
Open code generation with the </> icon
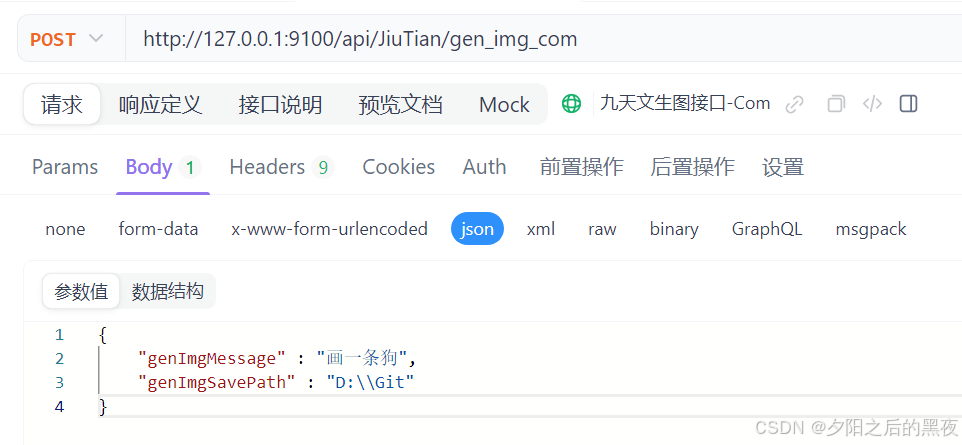click(872, 104)
